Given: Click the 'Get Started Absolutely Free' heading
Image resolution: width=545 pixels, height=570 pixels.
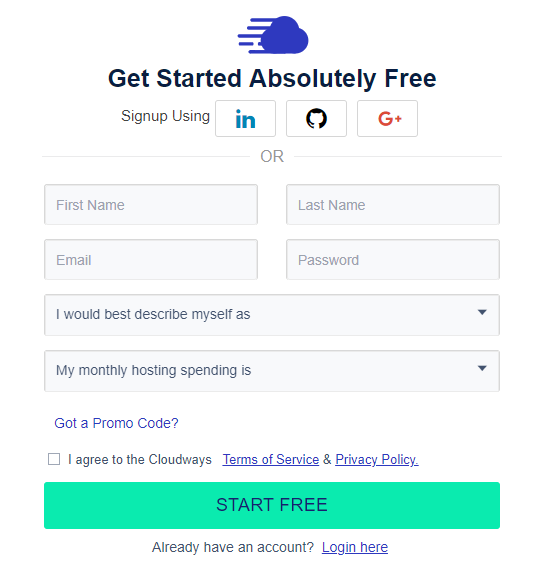Looking at the screenshot, I should 272,79.
